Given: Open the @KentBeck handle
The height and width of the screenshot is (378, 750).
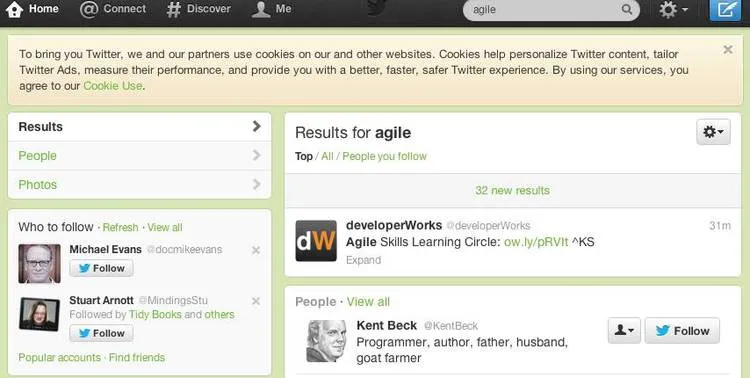Looking at the screenshot, I should 451,326.
